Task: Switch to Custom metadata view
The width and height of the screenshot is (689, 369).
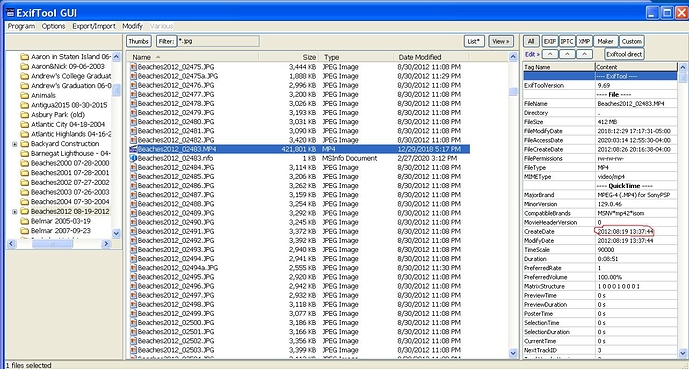Action: (x=631, y=41)
